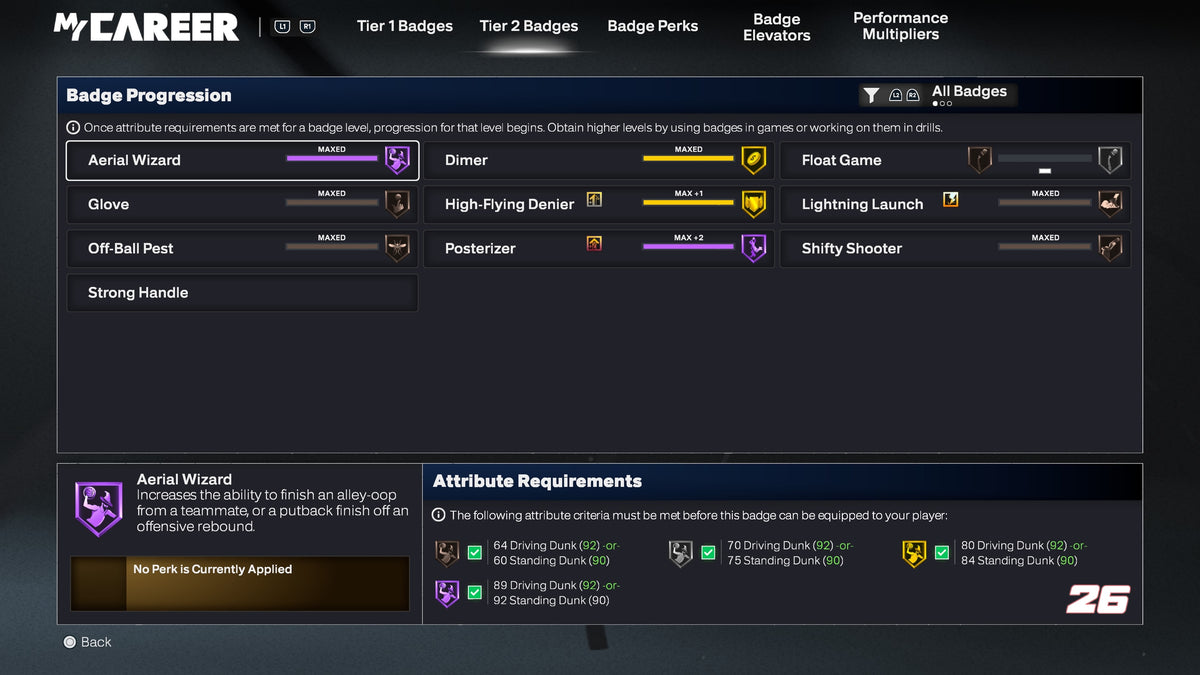This screenshot has height=675, width=1200.
Task: Click the Dimer gold badge icon
Action: [753, 160]
